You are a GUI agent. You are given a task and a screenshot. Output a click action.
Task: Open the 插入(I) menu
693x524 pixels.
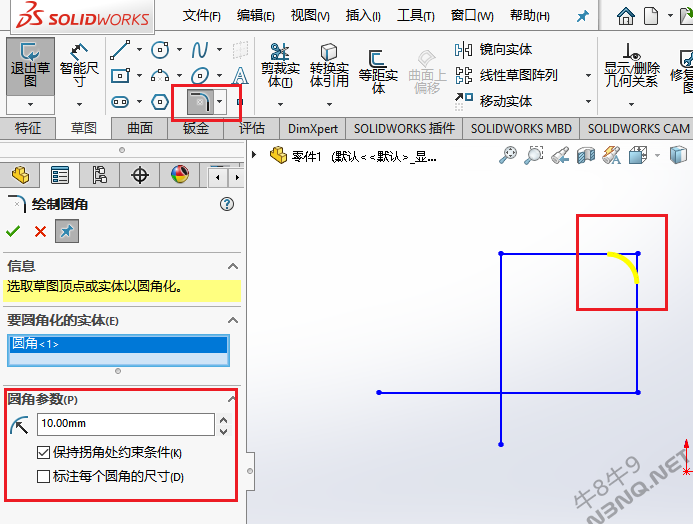pos(363,16)
